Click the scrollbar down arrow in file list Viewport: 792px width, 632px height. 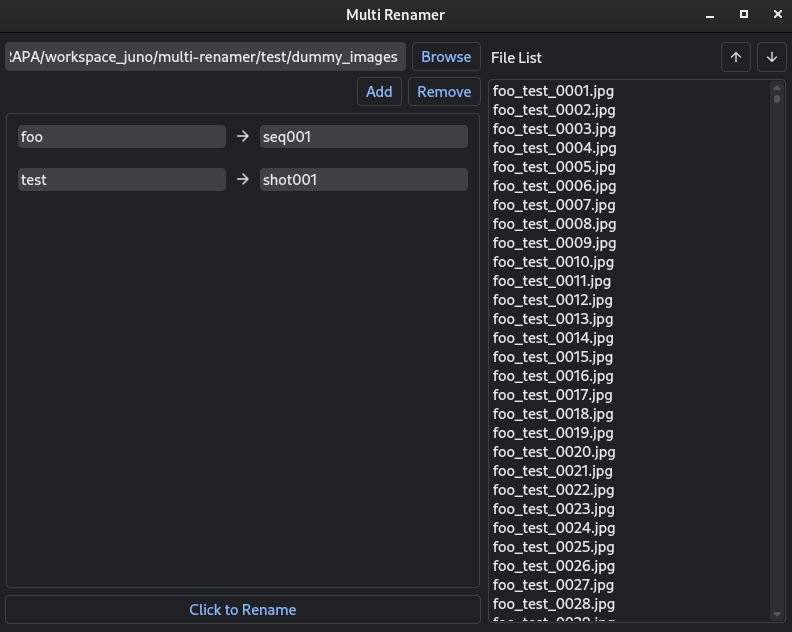click(777, 614)
